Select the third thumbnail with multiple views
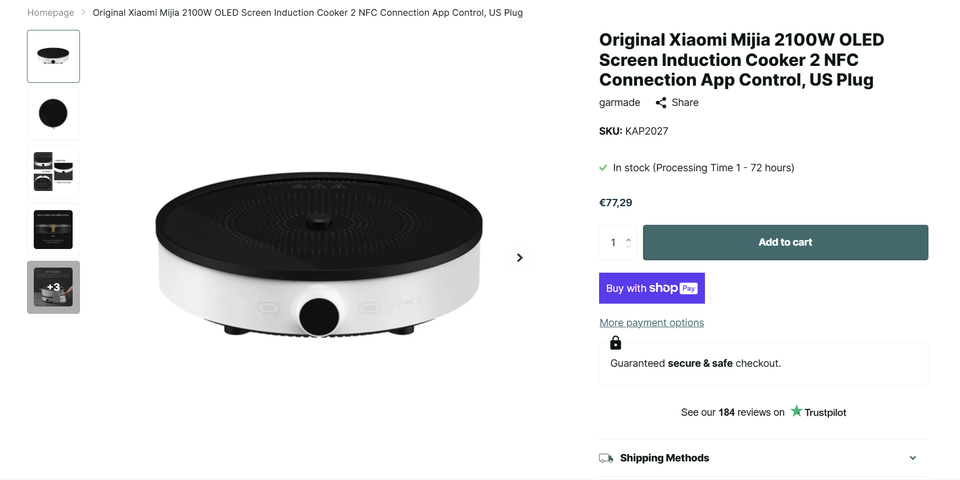The height and width of the screenshot is (480, 960). tap(53, 171)
